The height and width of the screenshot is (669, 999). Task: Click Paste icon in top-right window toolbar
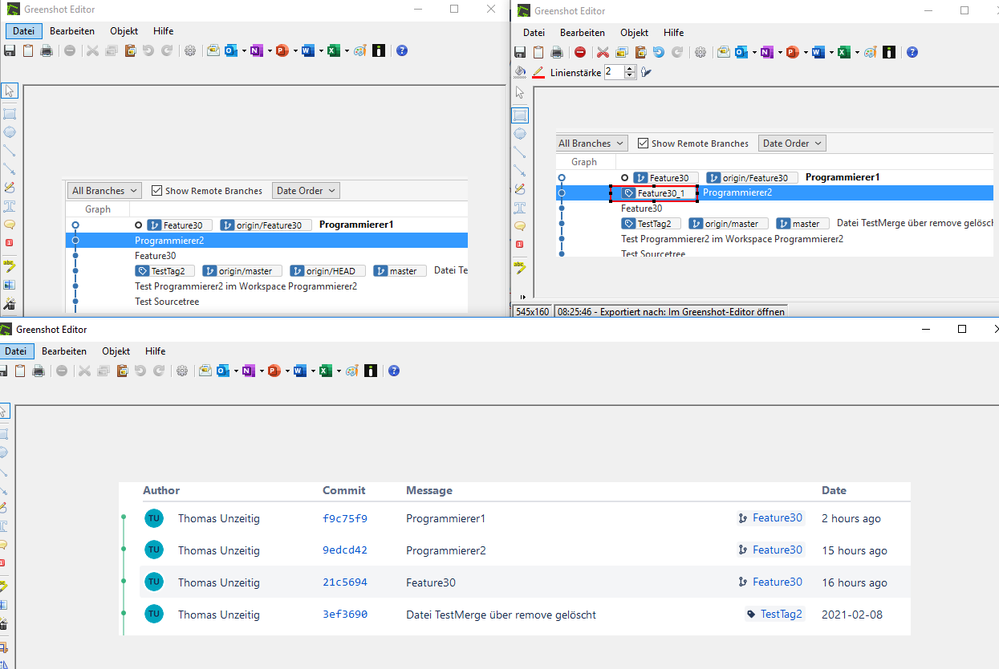[x=640, y=52]
